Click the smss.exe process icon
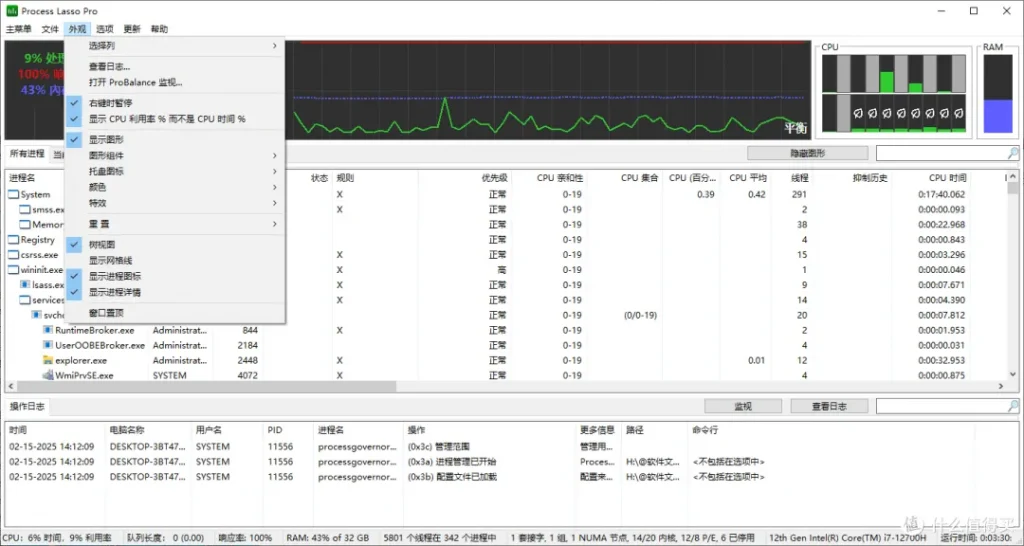This screenshot has height=546, width=1024. pos(25,210)
